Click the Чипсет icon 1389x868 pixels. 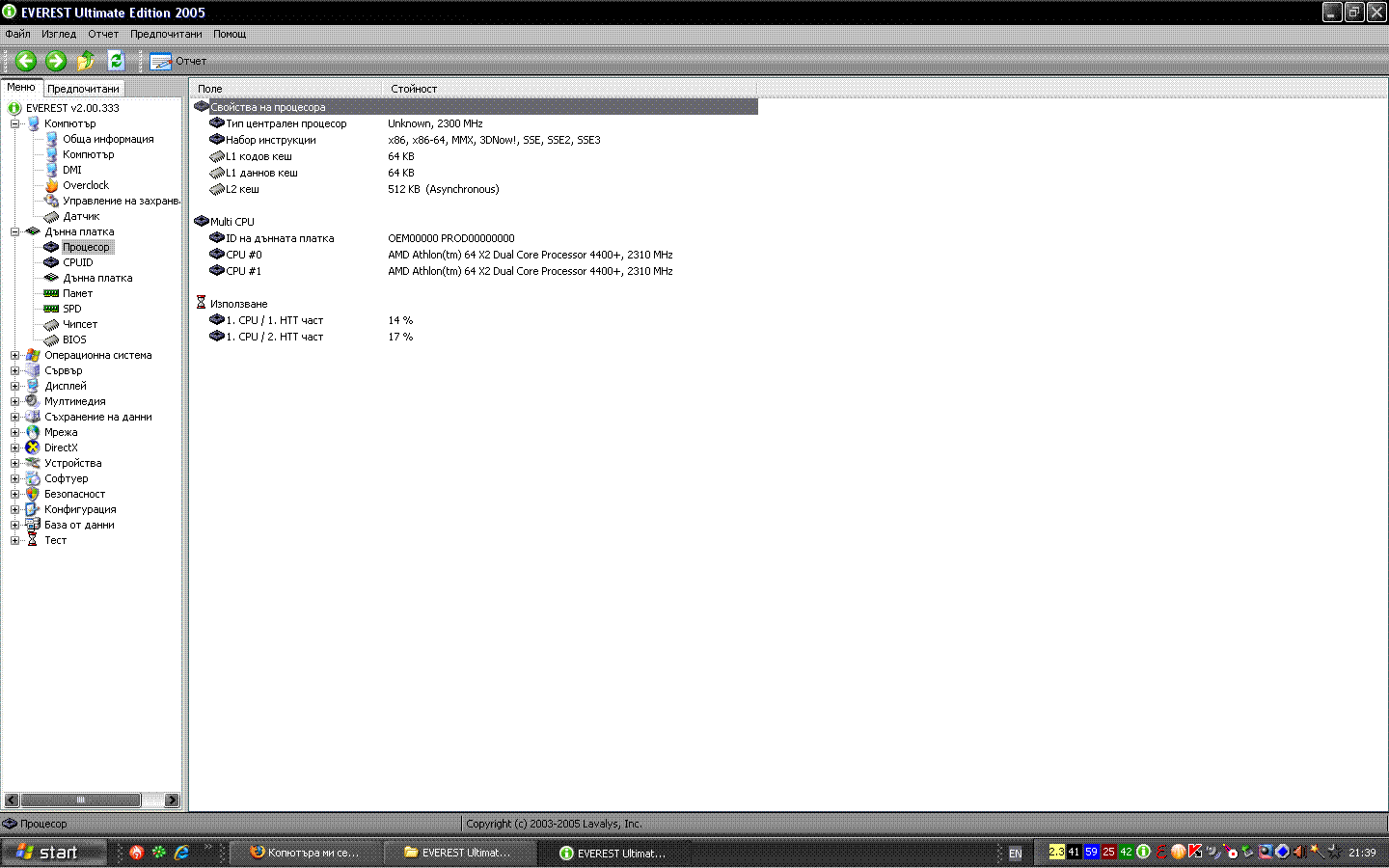pos(52,324)
